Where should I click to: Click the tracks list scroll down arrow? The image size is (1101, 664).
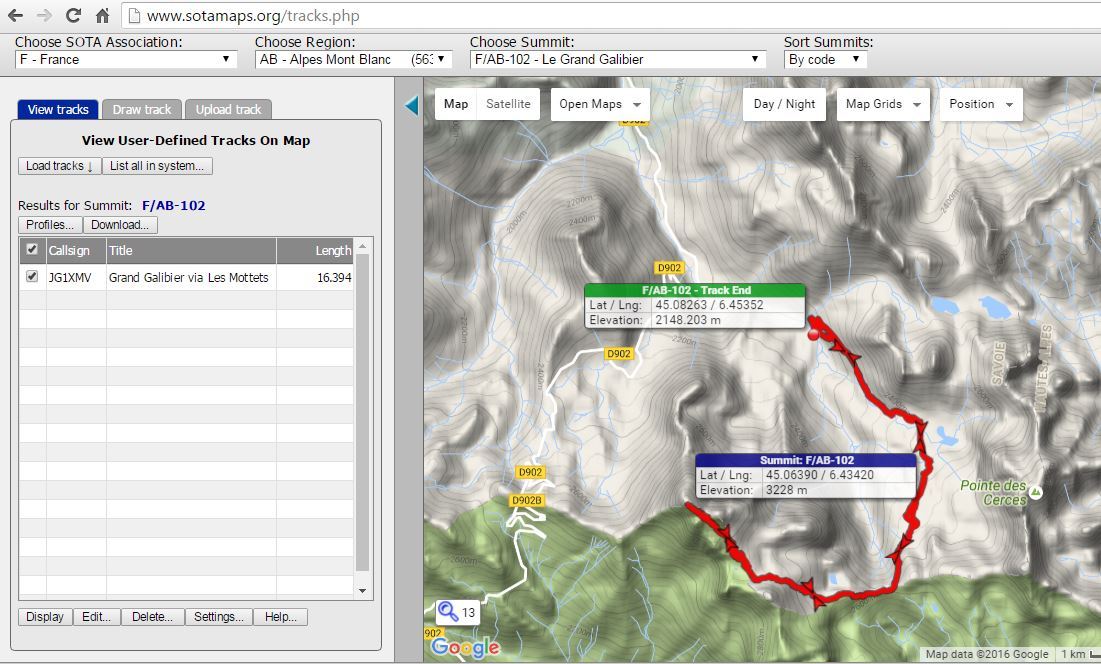point(362,591)
